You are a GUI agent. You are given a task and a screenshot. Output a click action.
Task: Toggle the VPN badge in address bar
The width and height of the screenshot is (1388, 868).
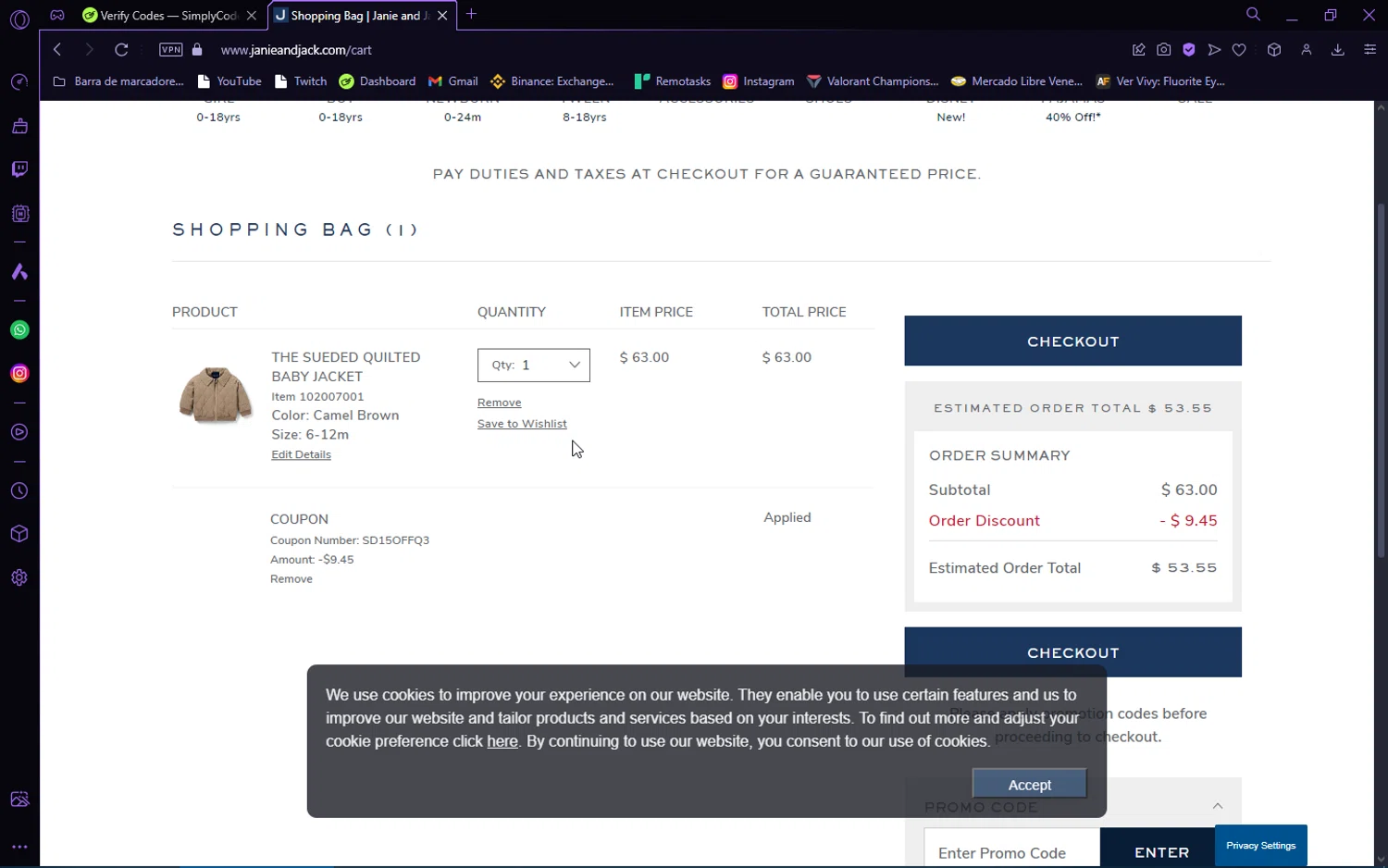pos(171,50)
